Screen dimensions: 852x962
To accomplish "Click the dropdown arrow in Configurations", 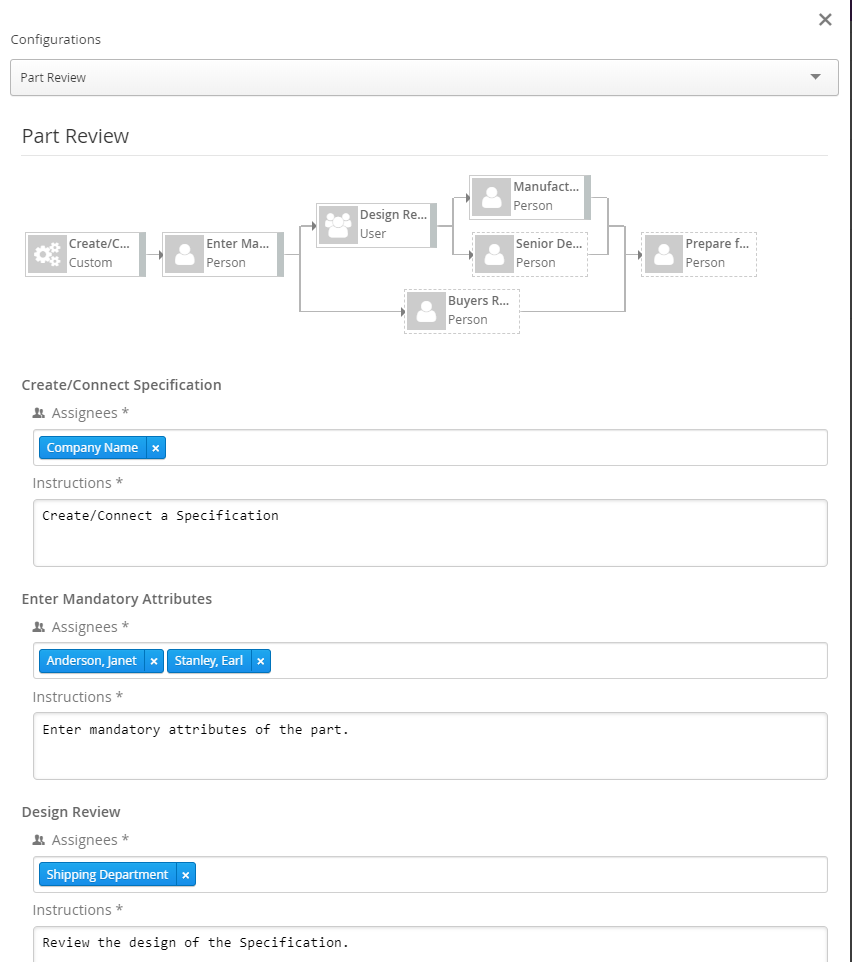I will coord(815,77).
